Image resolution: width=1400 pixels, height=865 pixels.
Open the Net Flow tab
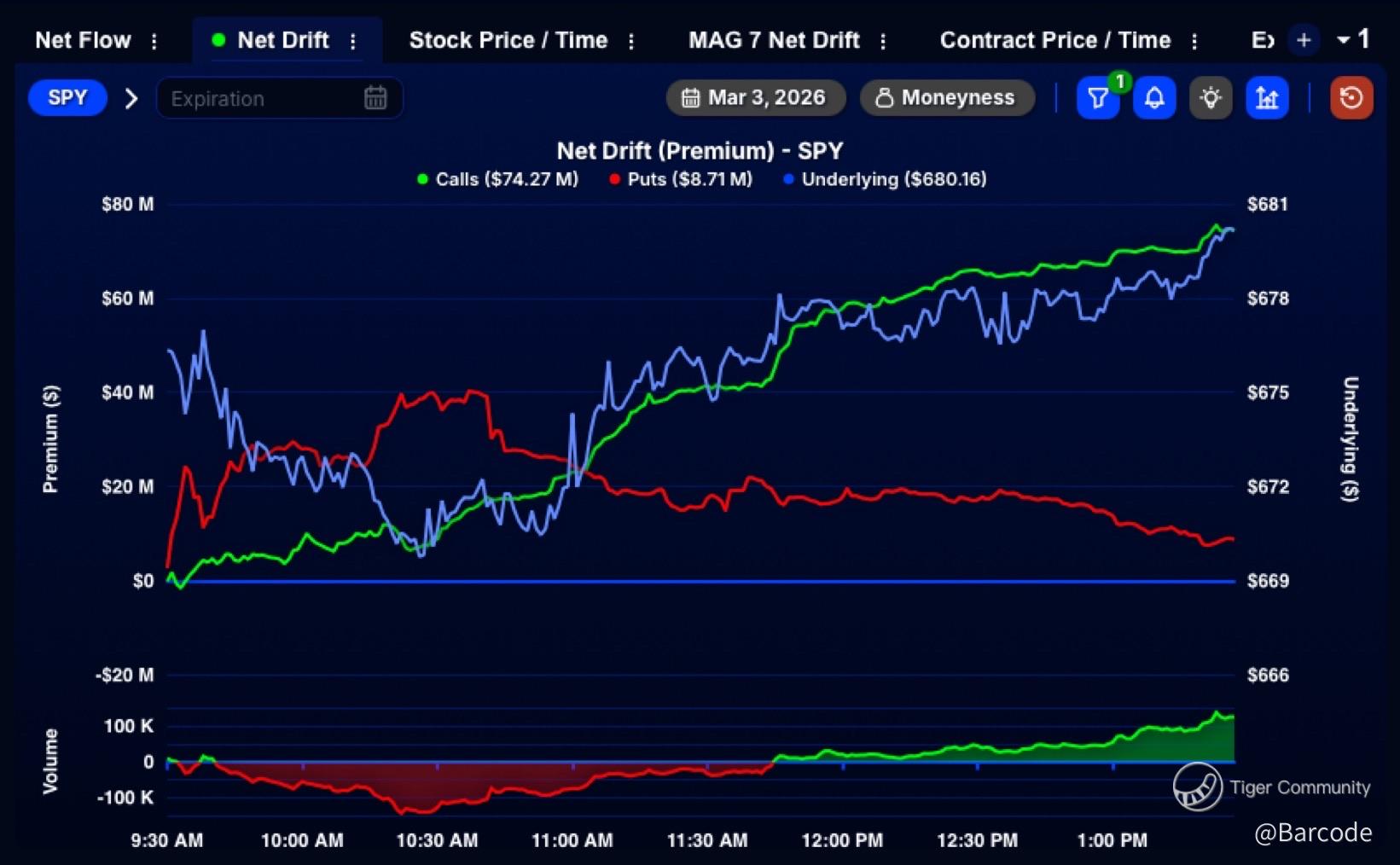(x=83, y=40)
